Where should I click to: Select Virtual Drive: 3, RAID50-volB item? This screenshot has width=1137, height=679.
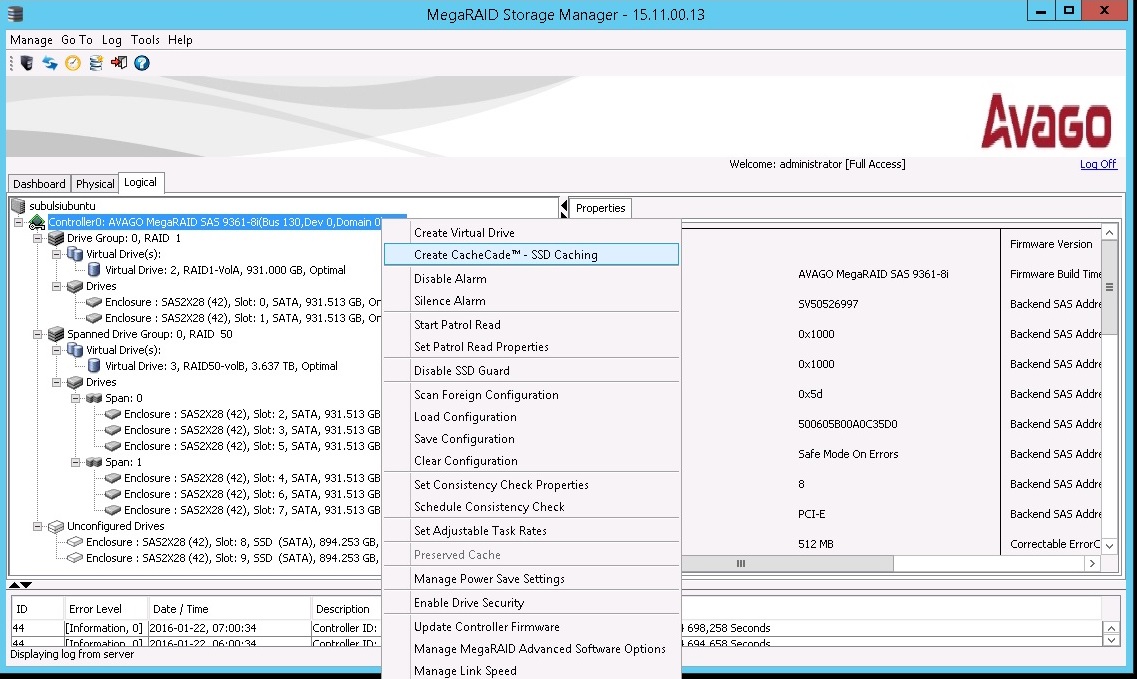coord(220,366)
